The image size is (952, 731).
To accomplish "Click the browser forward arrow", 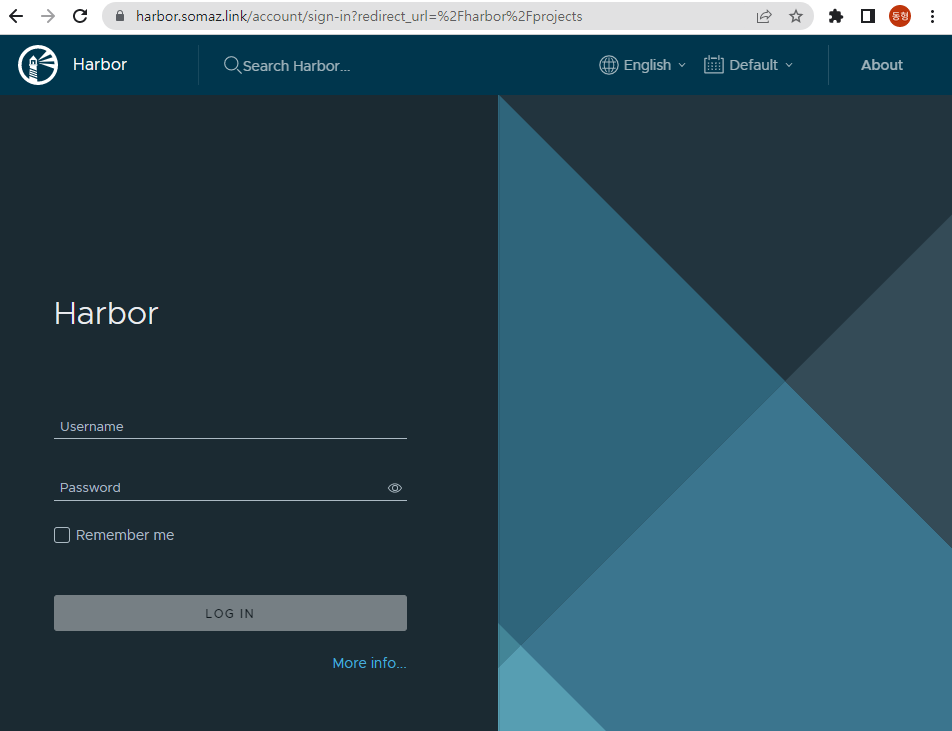I will click(x=48, y=16).
